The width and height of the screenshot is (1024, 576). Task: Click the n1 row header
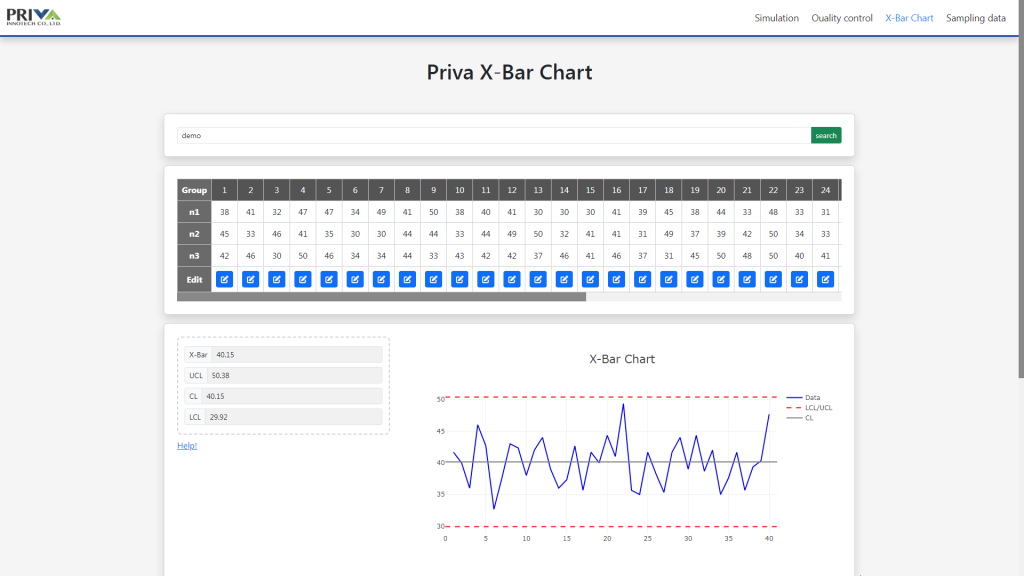[x=194, y=212]
